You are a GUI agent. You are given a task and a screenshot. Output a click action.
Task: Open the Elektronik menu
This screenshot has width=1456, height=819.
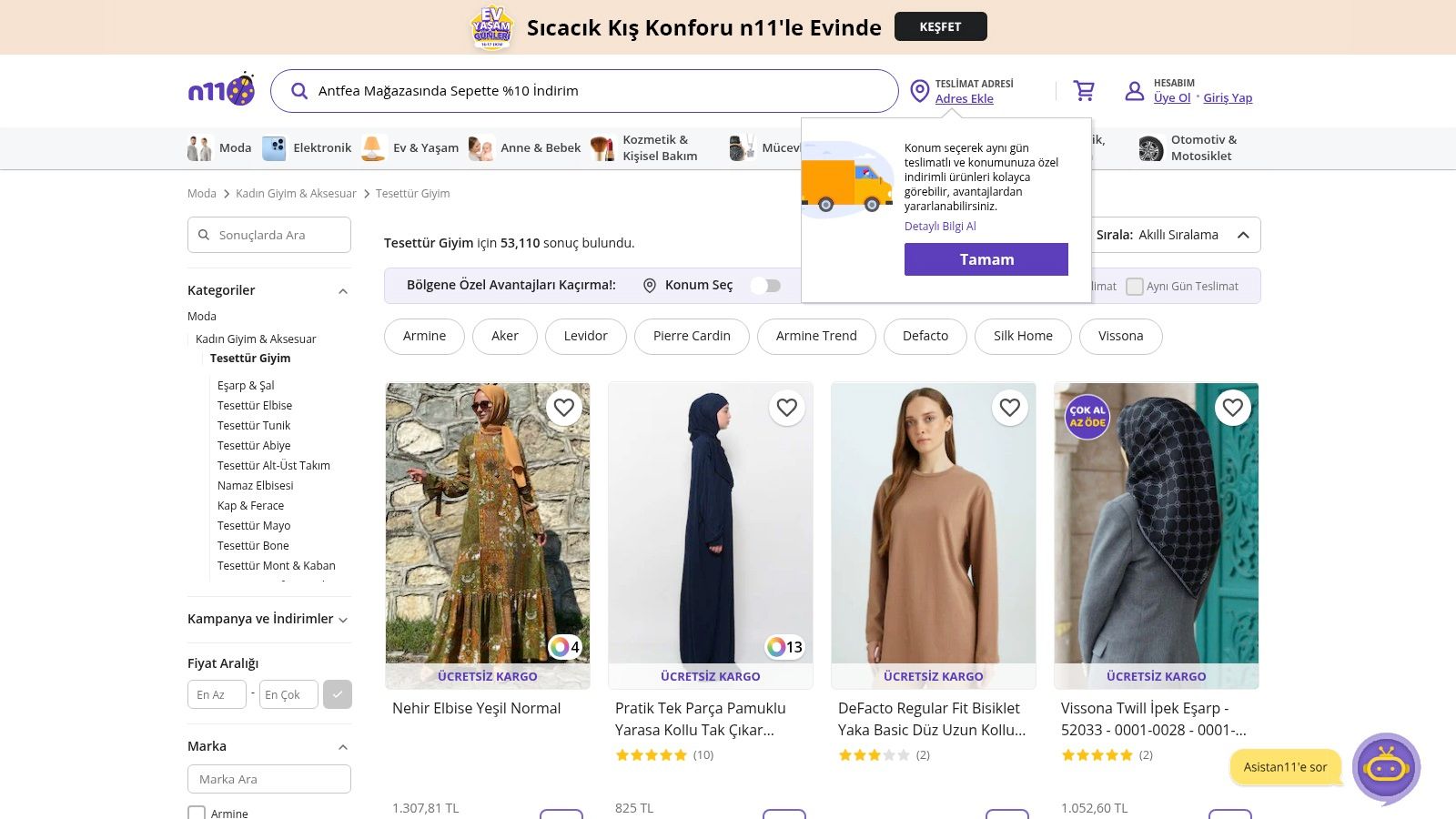[x=322, y=147]
